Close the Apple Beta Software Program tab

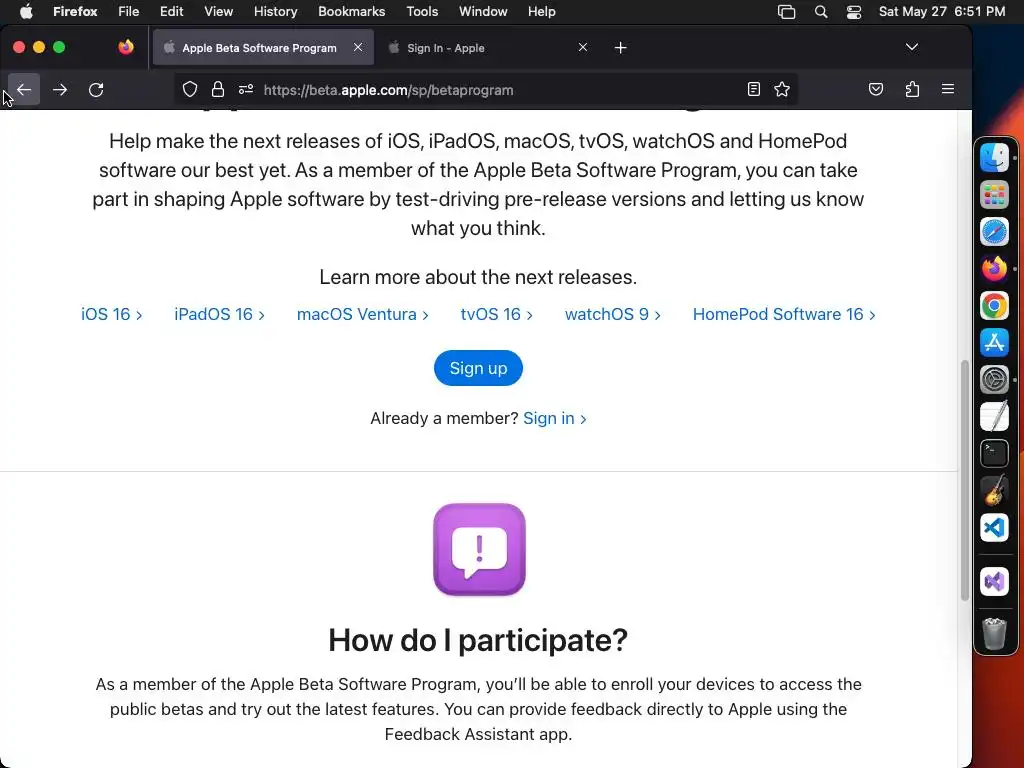tap(358, 47)
